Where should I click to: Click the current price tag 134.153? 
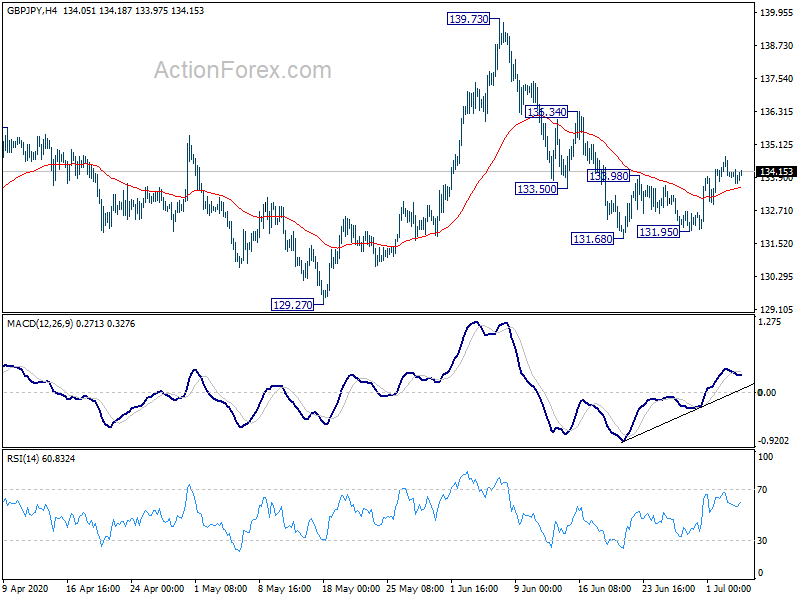[x=776, y=171]
